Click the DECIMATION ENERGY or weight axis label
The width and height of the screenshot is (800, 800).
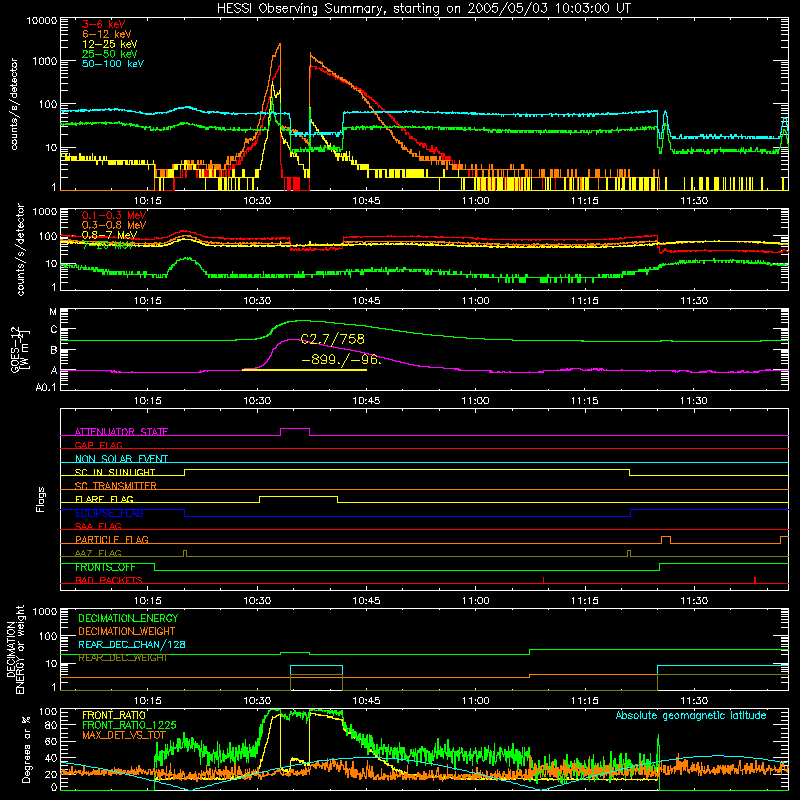click(15, 650)
